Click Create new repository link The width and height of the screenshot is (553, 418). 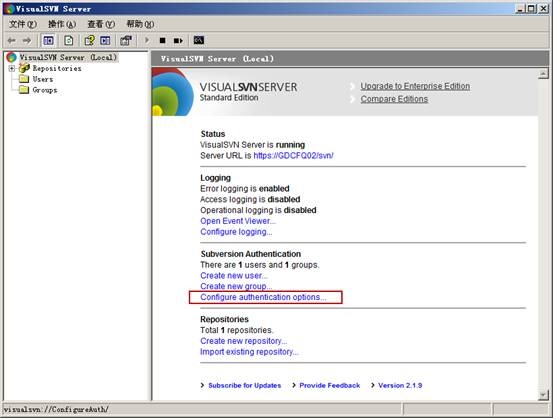pyautogui.click(x=244, y=341)
